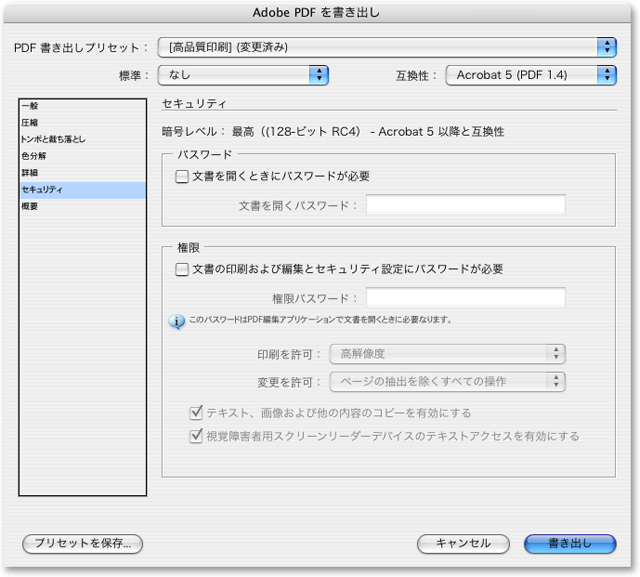Click the info icon beside password note
The width and height of the screenshot is (640, 577).
click(176, 321)
